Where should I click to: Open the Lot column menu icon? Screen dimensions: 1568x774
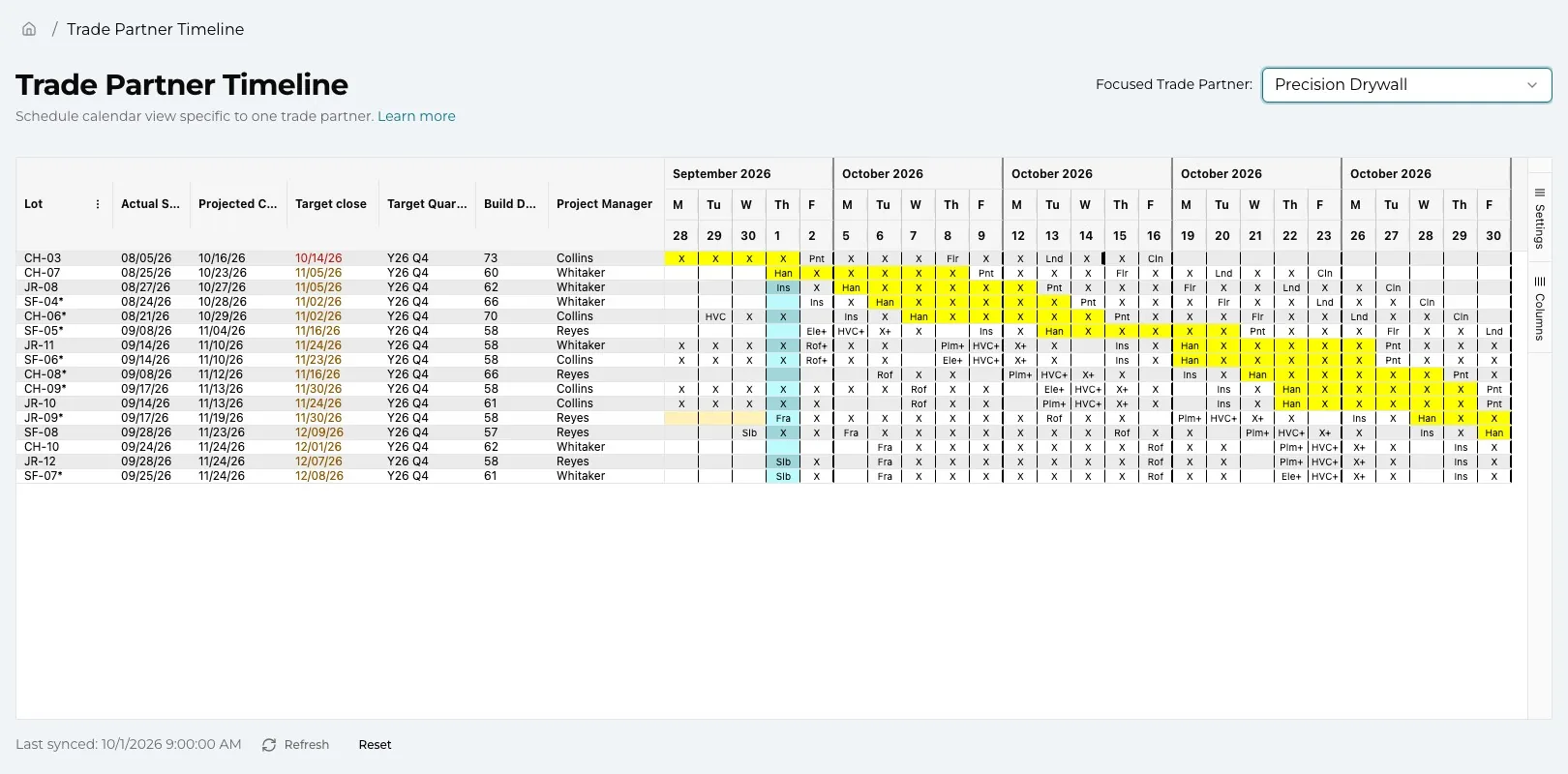(98, 204)
